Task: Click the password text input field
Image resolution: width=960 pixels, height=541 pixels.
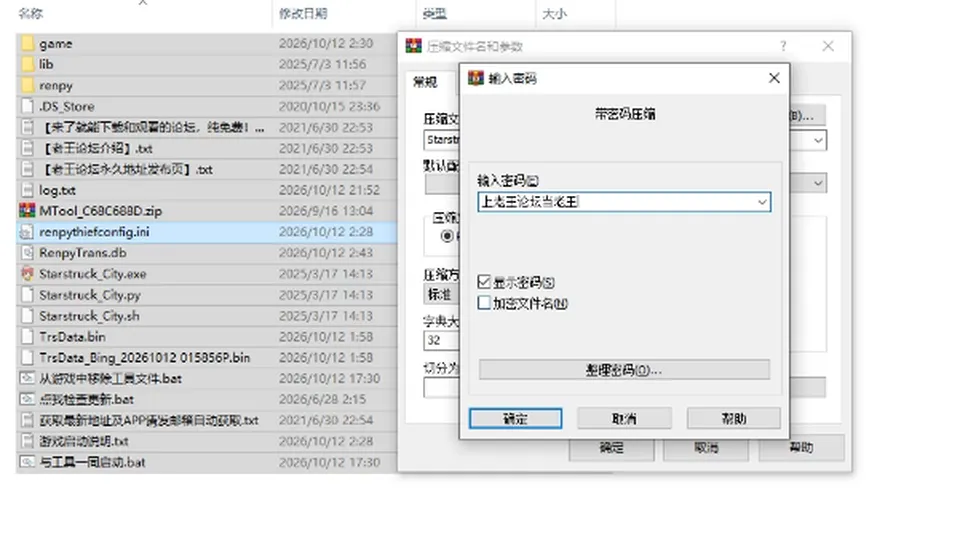Action: point(616,202)
